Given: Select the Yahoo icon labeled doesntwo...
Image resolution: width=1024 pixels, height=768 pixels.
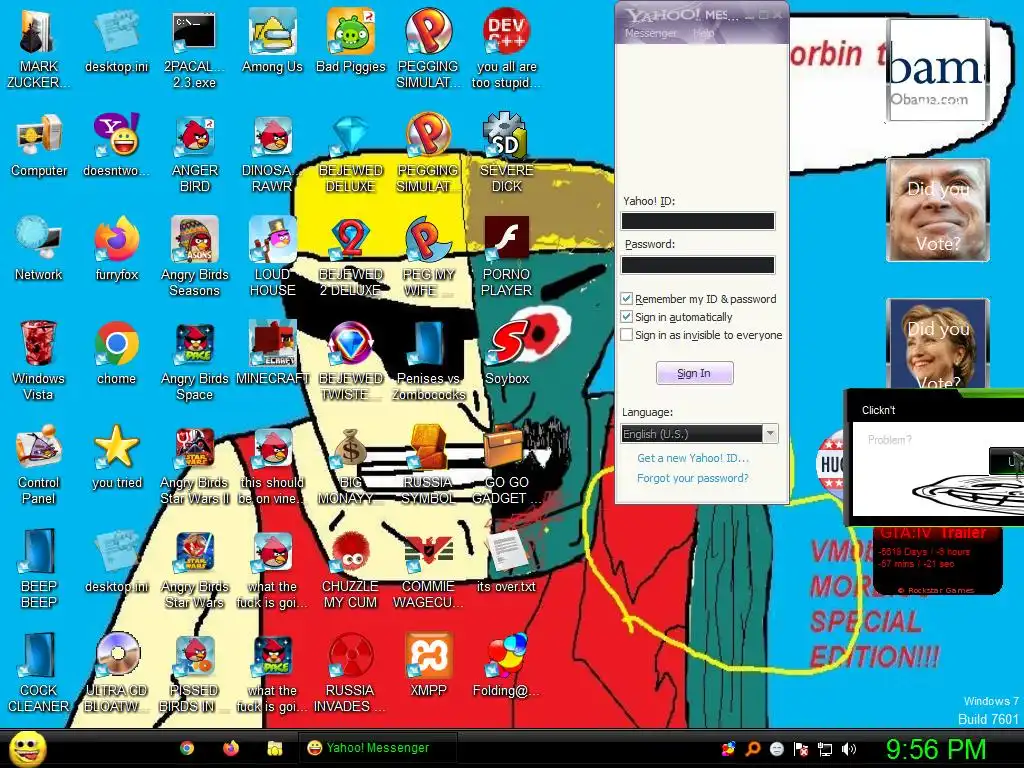Looking at the screenshot, I should pos(116,145).
